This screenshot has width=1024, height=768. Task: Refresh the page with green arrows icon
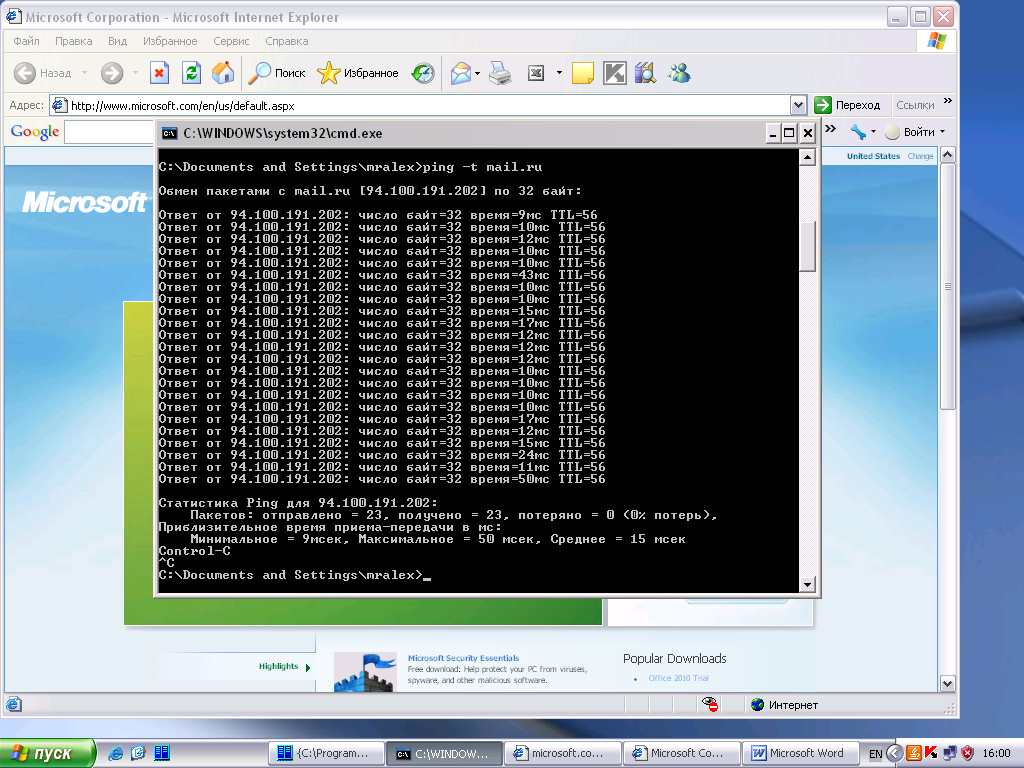click(x=191, y=73)
